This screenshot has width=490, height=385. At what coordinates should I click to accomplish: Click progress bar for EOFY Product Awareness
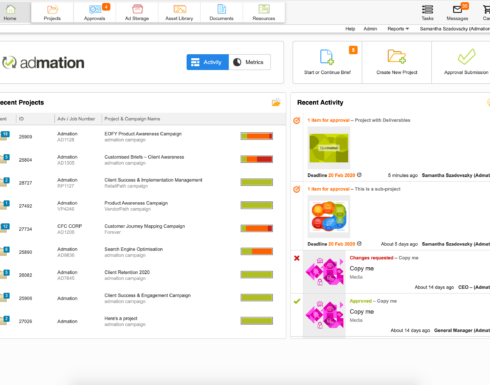click(257, 136)
